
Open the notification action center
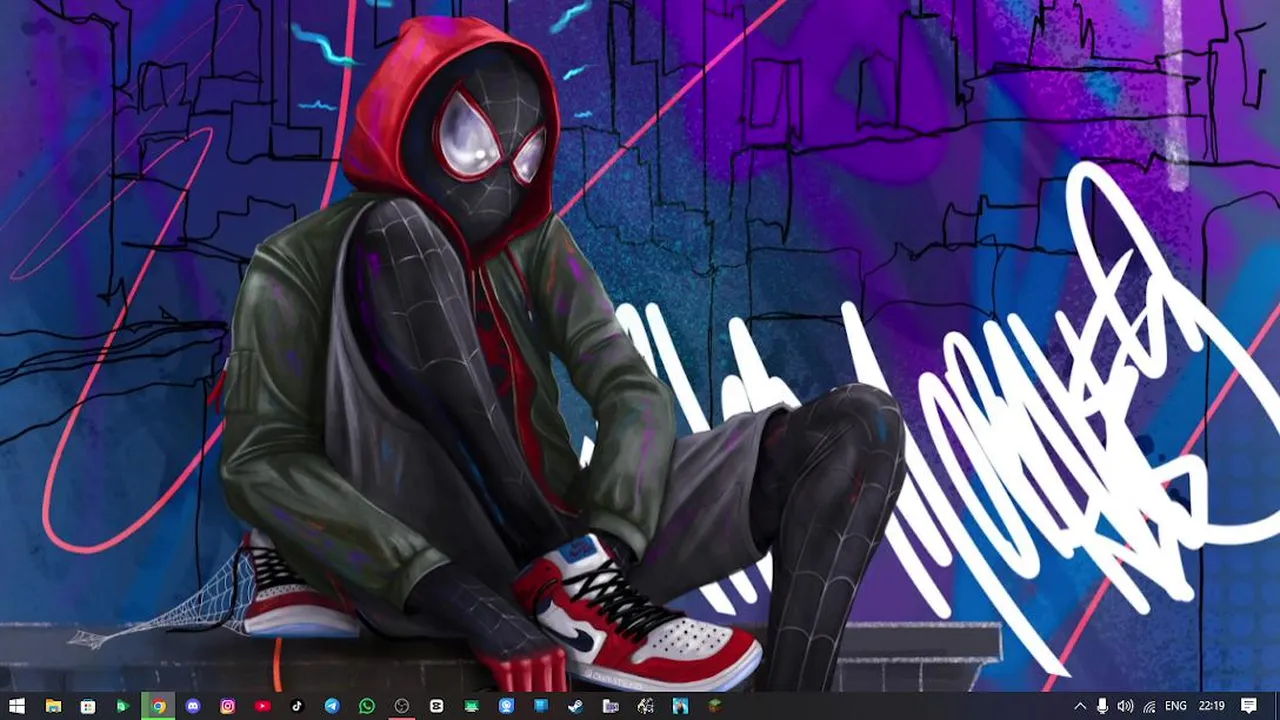click(x=1249, y=706)
